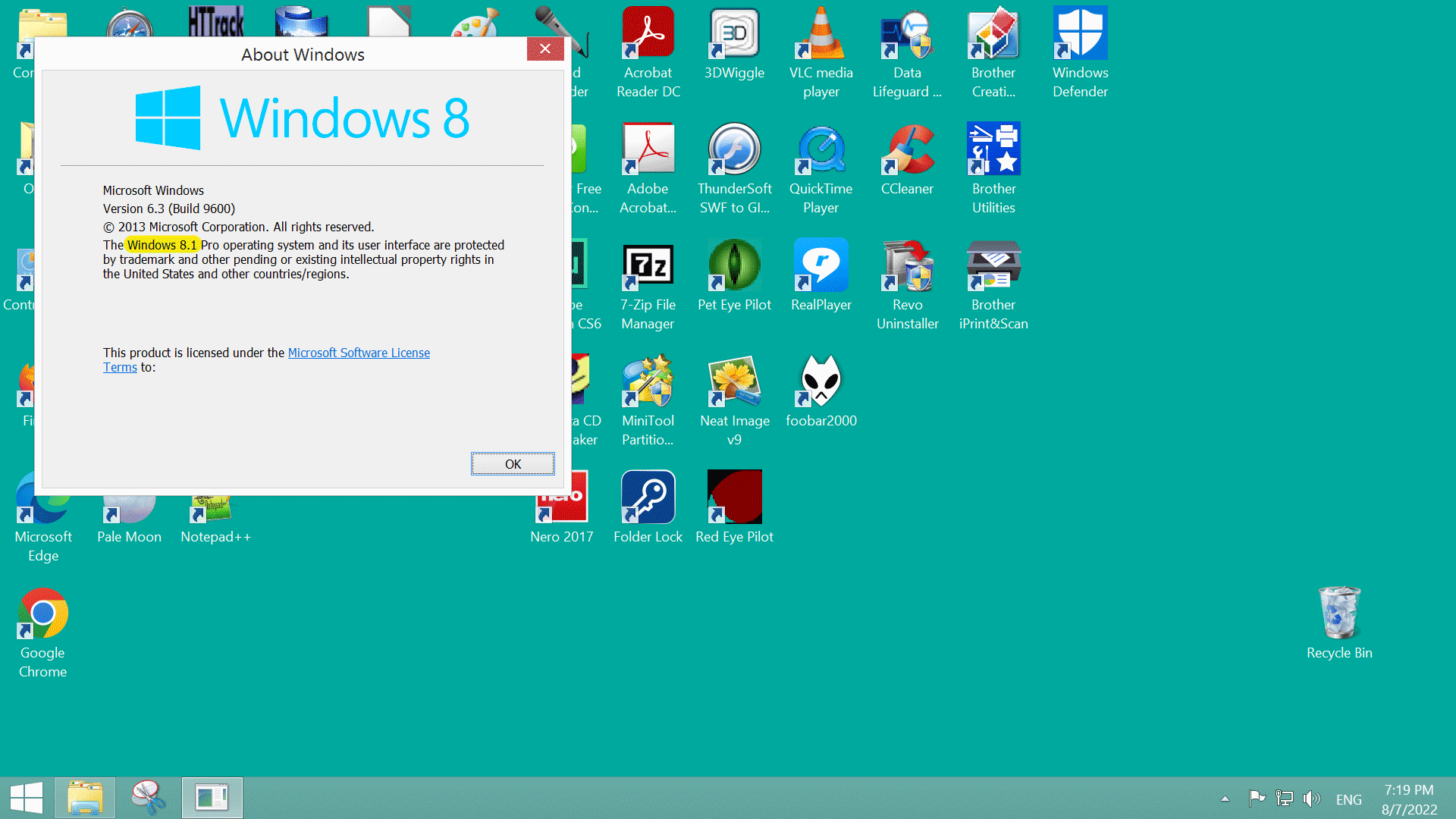Screen dimensions: 1456x819
Task: Click the Brother Utilities icon
Action: pos(993,169)
